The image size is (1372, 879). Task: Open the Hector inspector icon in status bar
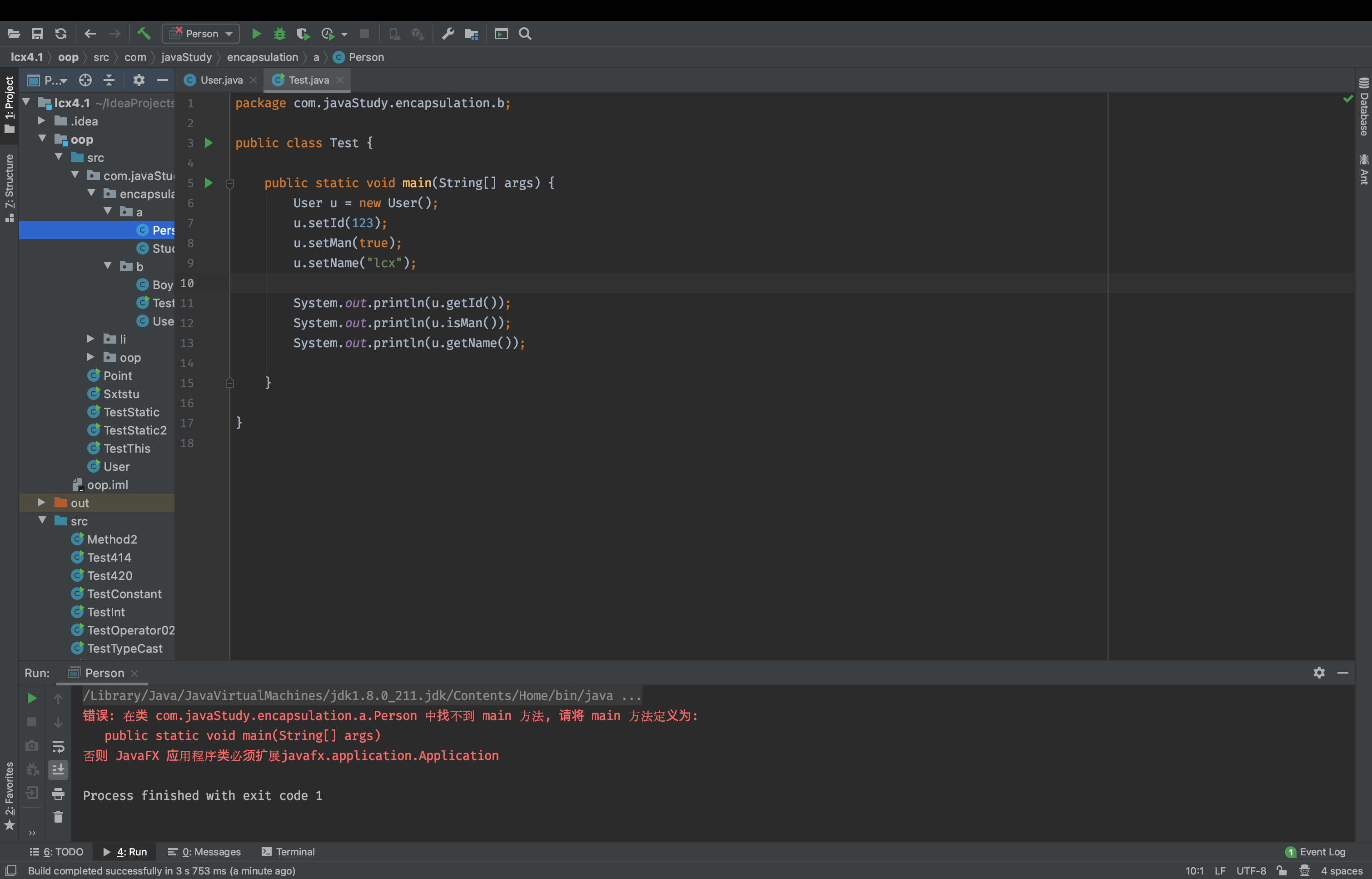click(x=1305, y=870)
